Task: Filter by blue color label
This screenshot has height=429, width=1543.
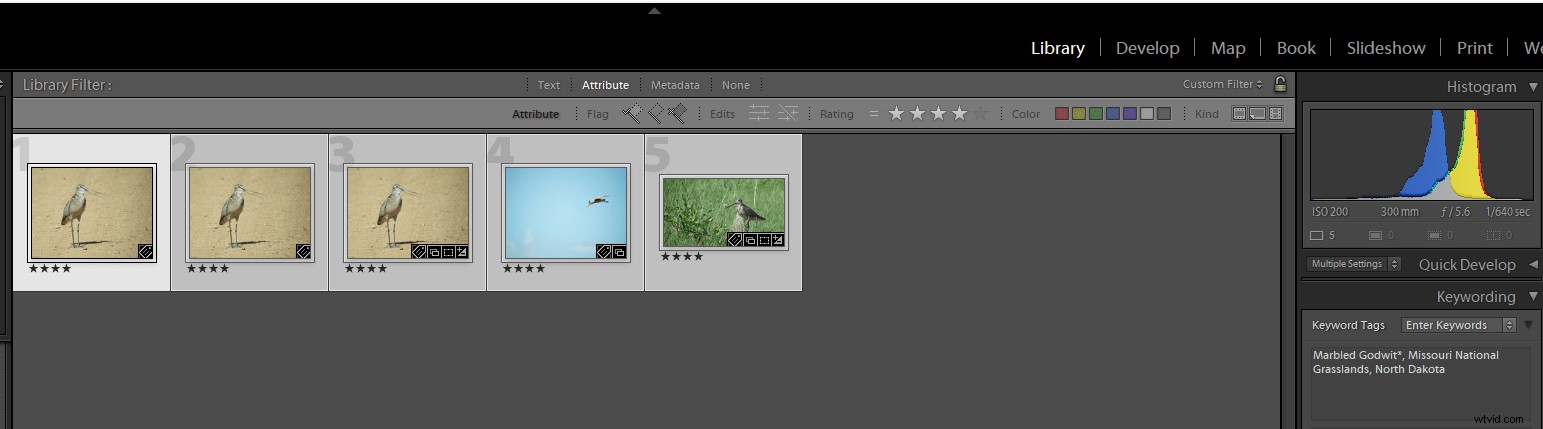Action: pos(1113,114)
